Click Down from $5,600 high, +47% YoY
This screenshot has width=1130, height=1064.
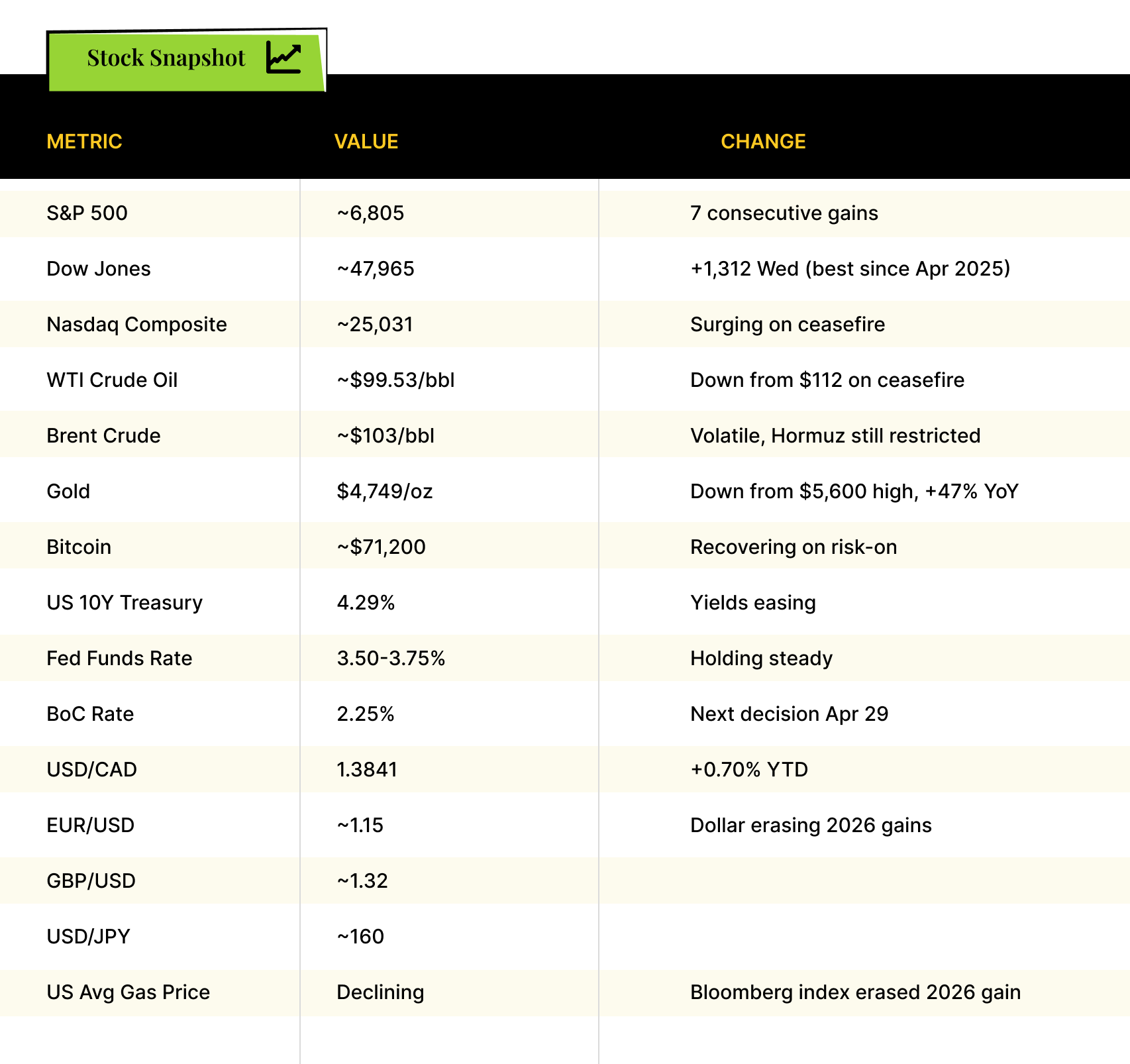click(x=854, y=492)
